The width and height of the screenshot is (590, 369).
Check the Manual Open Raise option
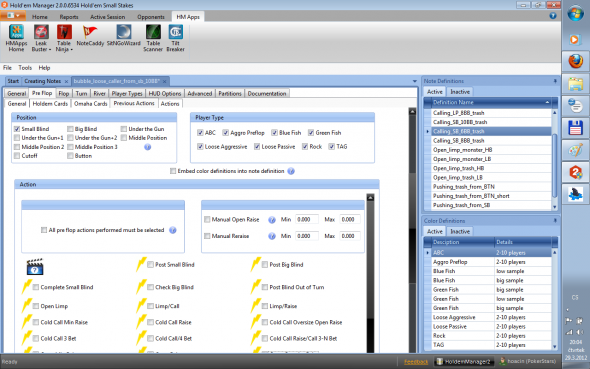click(x=207, y=219)
